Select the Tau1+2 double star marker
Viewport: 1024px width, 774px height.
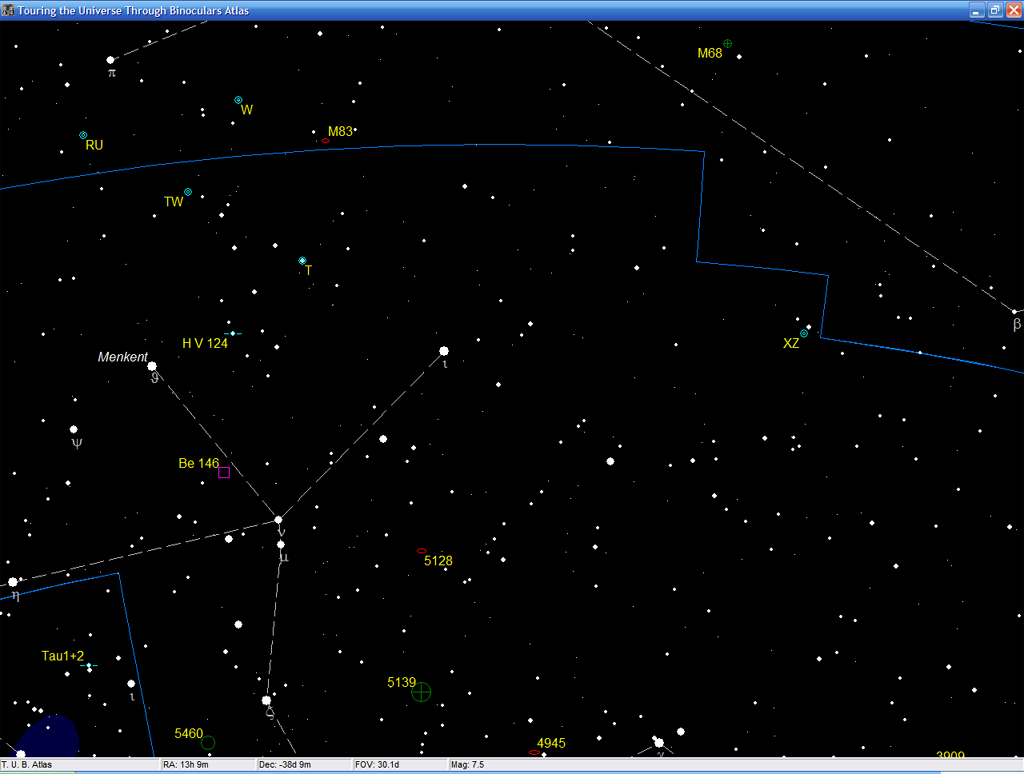pyautogui.click(x=89, y=666)
